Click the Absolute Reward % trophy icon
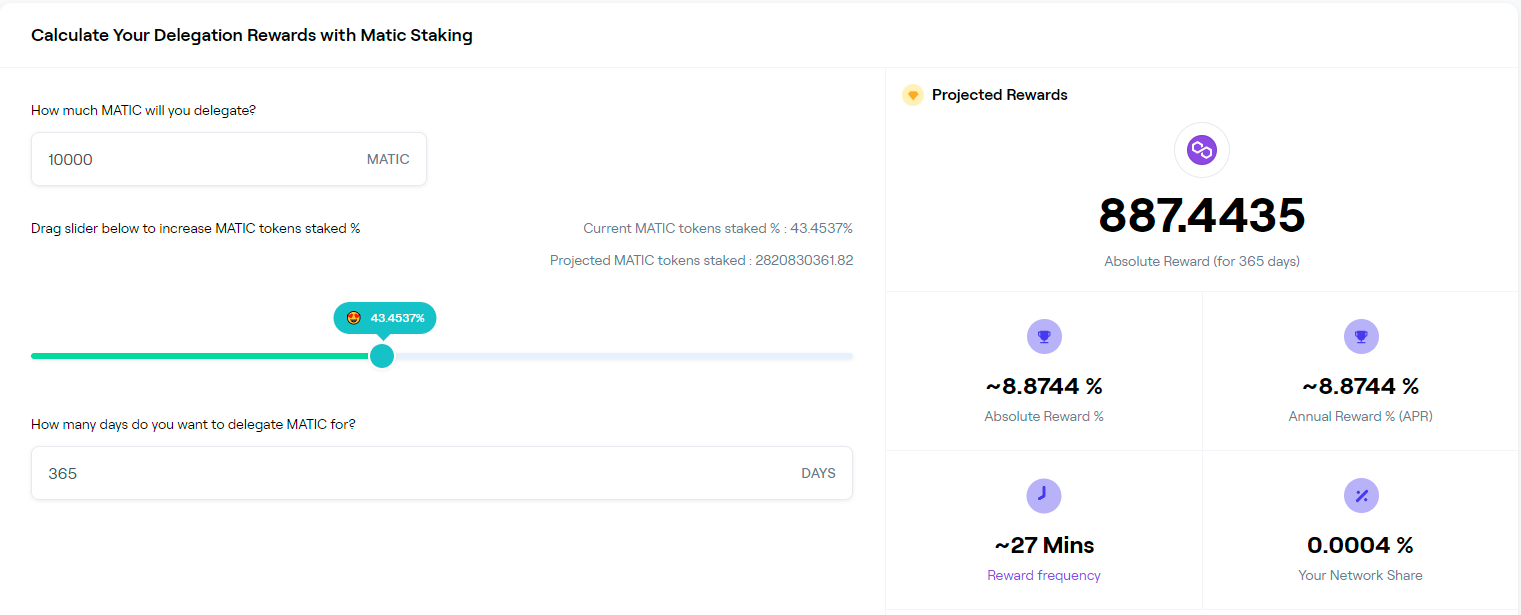Screen dimensions: 1521x615 click(1044, 336)
